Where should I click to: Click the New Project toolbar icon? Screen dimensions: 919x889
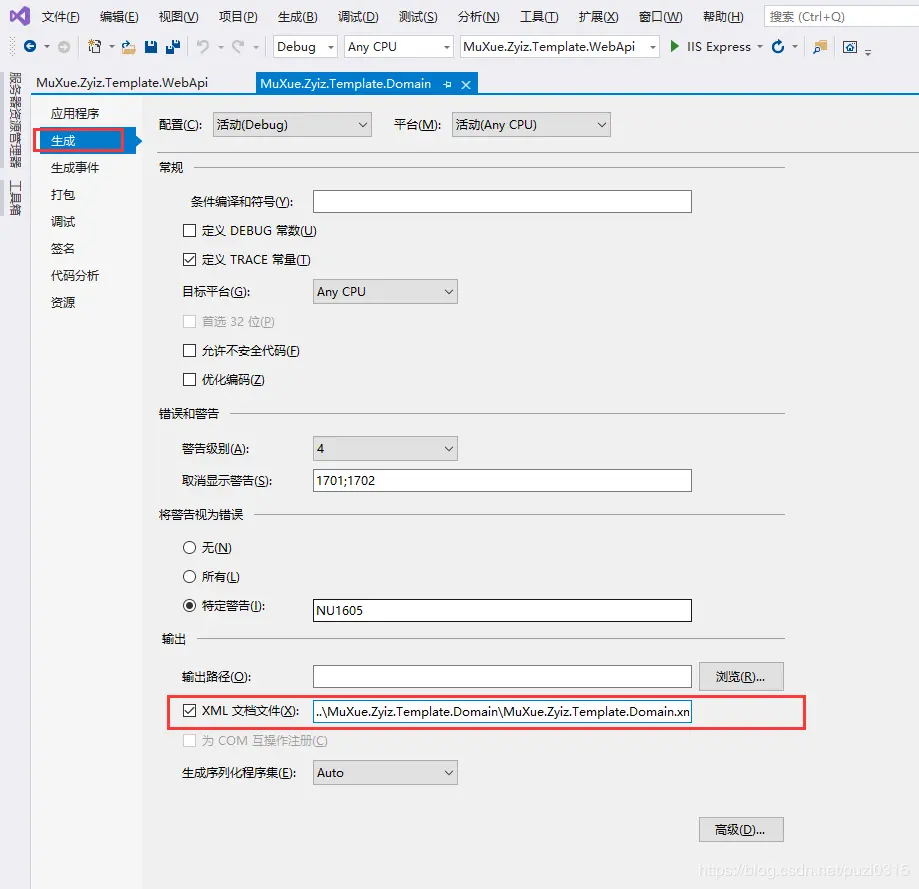point(94,46)
